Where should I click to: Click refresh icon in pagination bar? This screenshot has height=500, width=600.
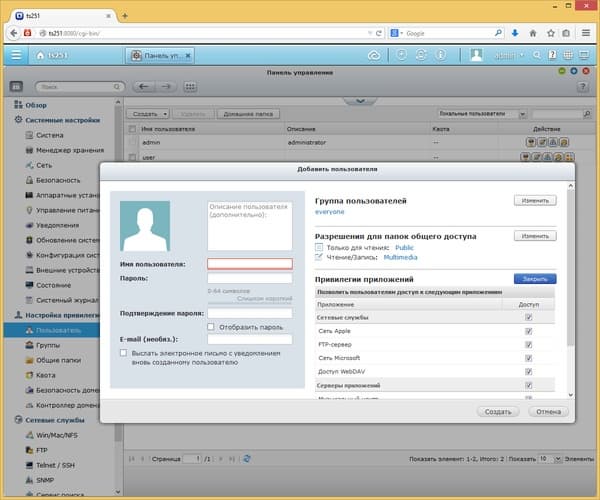[247, 458]
